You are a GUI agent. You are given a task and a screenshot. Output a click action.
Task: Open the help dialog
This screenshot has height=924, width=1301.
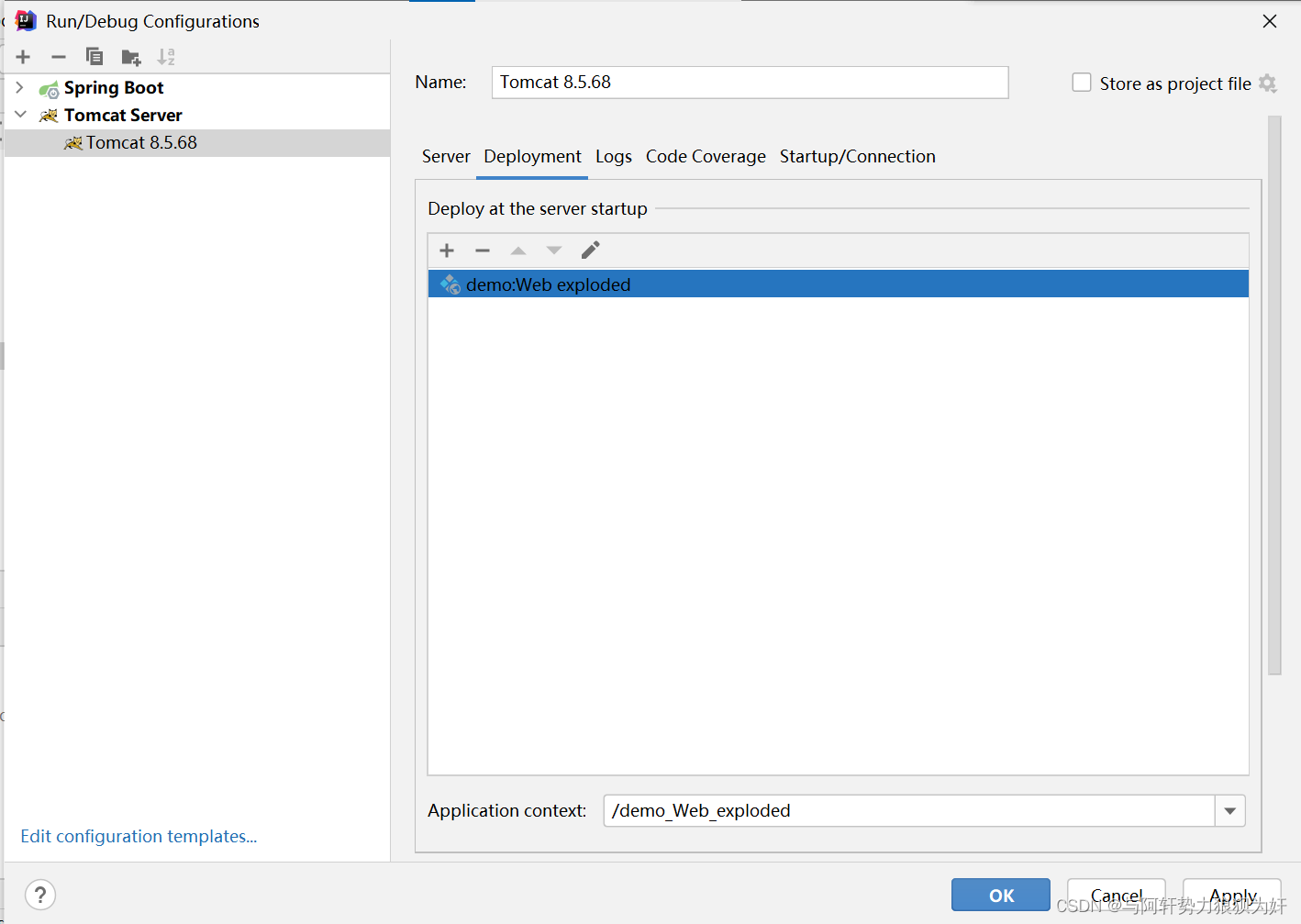pyautogui.click(x=40, y=895)
